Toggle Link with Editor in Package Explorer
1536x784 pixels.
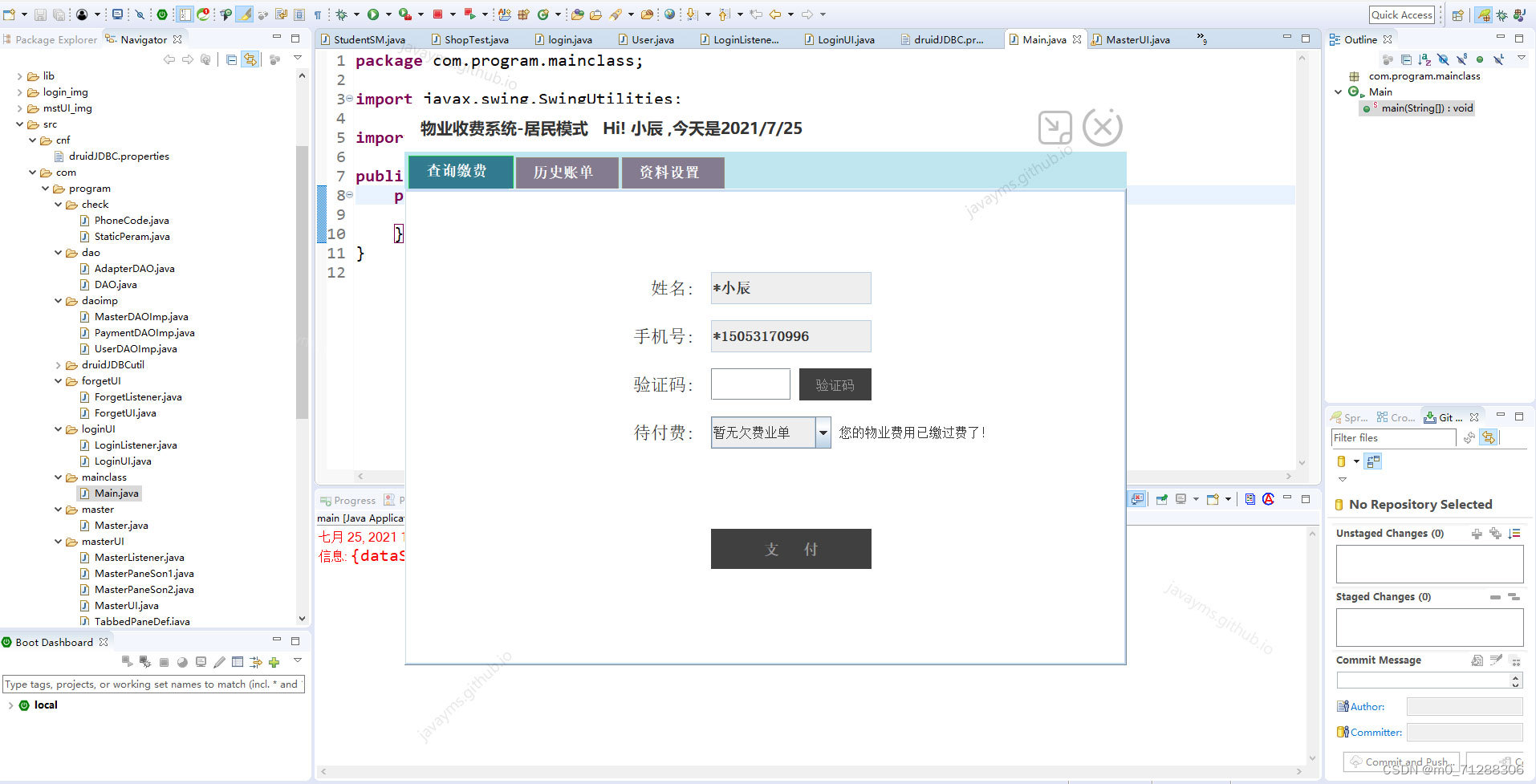(251, 59)
